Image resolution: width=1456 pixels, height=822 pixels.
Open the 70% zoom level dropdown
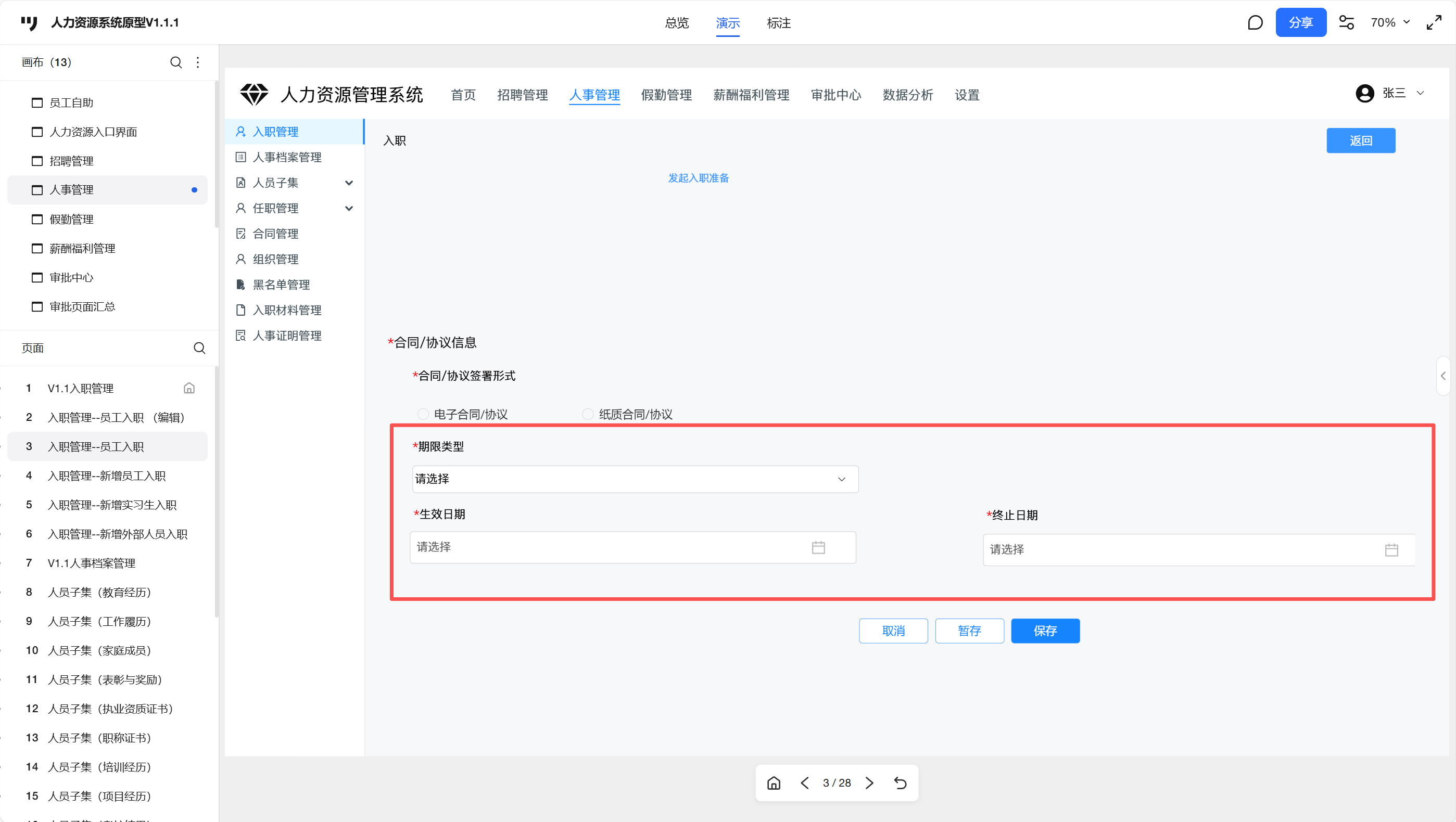coord(1390,22)
